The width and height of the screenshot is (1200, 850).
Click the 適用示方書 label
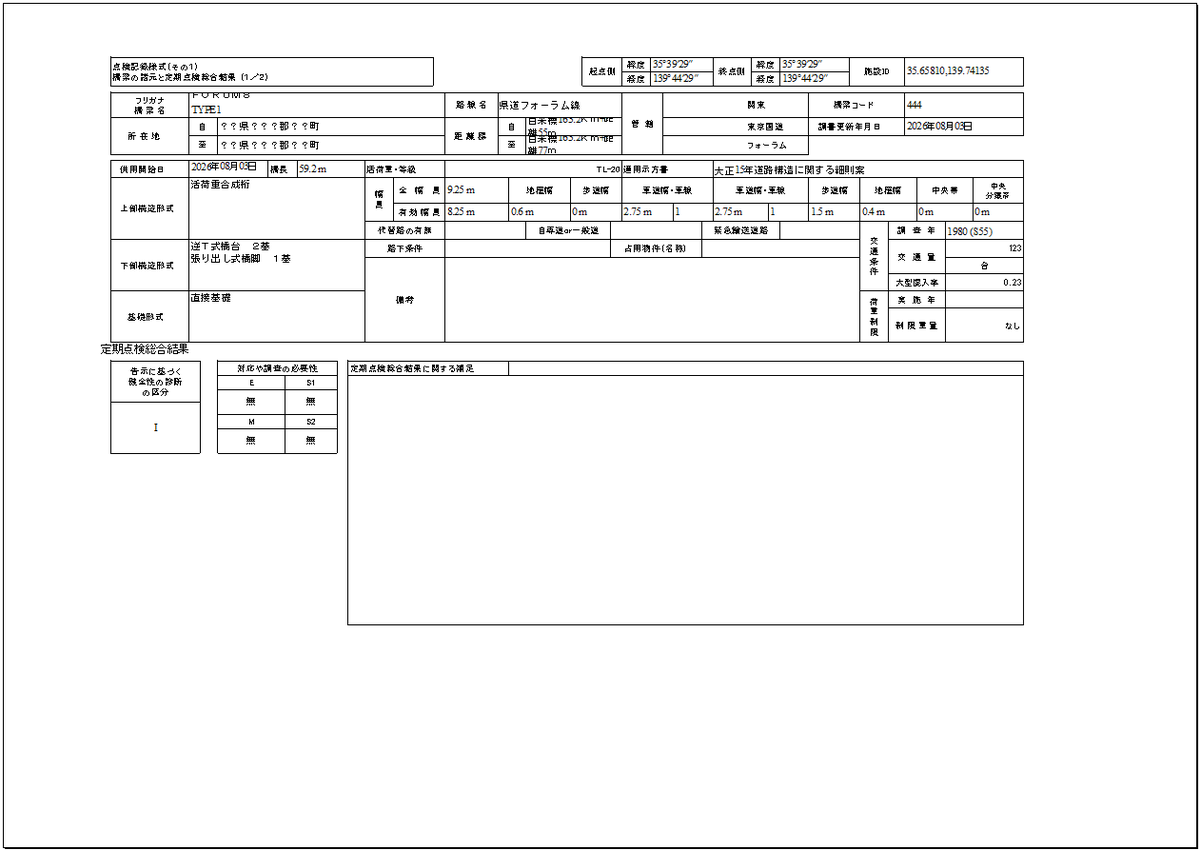click(646, 171)
